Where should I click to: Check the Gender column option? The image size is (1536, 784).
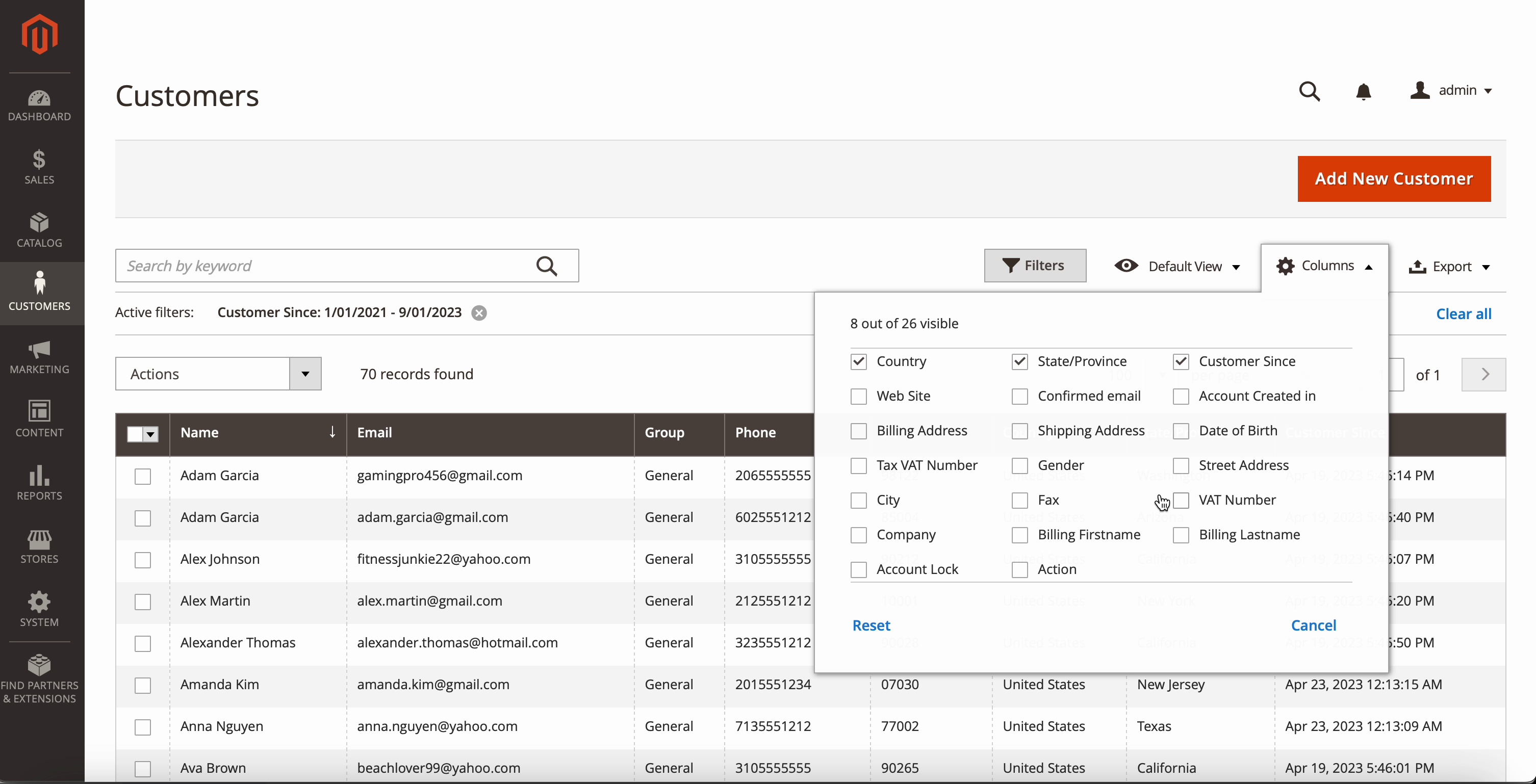1019,465
